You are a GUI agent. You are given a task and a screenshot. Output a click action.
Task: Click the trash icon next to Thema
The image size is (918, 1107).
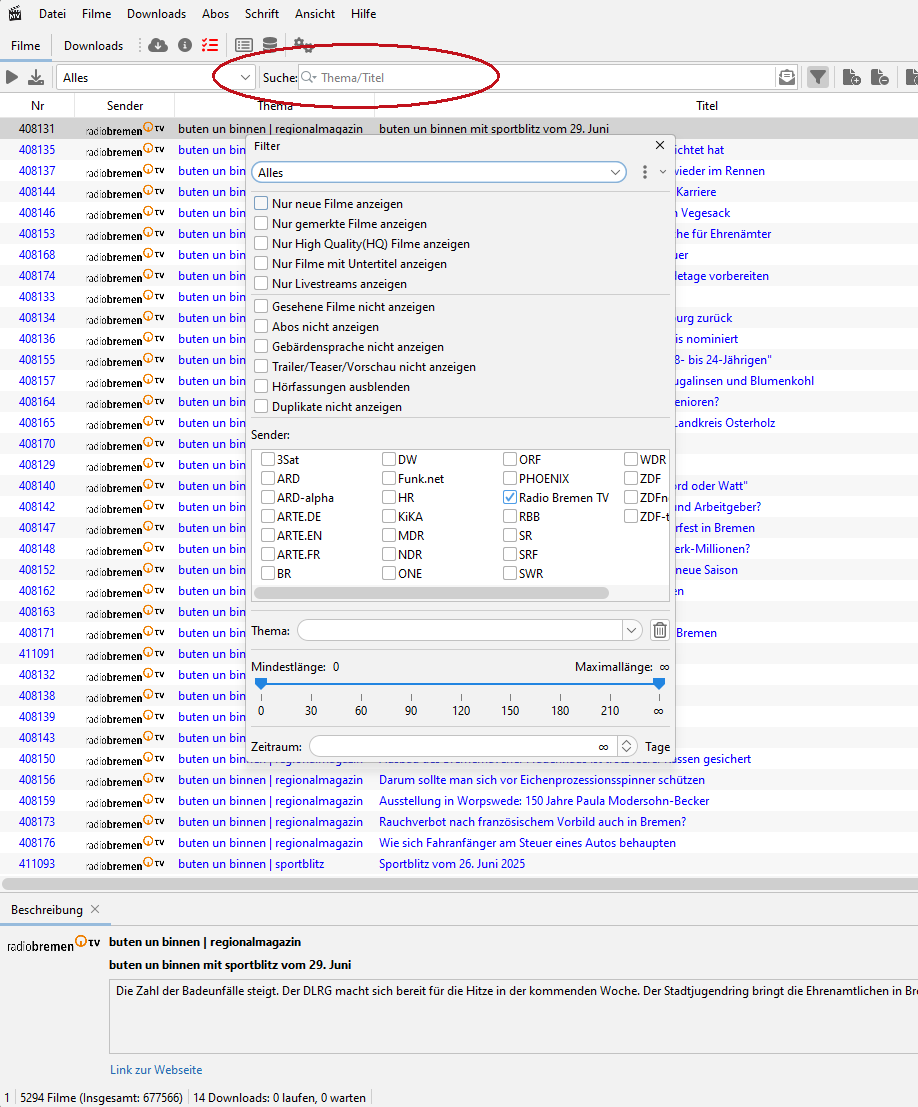click(660, 630)
